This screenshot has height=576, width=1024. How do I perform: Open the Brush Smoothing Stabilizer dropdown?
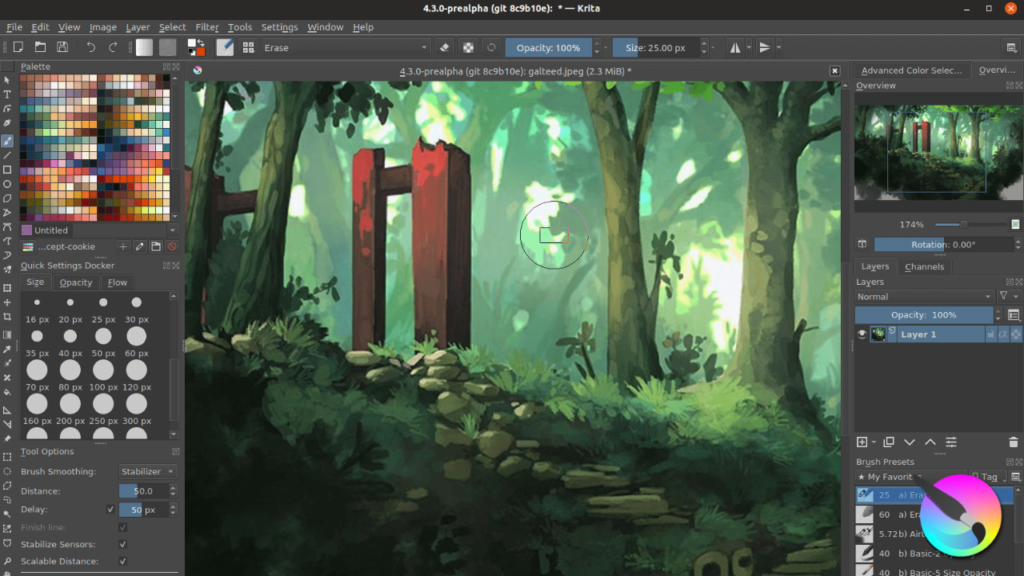click(x=148, y=472)
